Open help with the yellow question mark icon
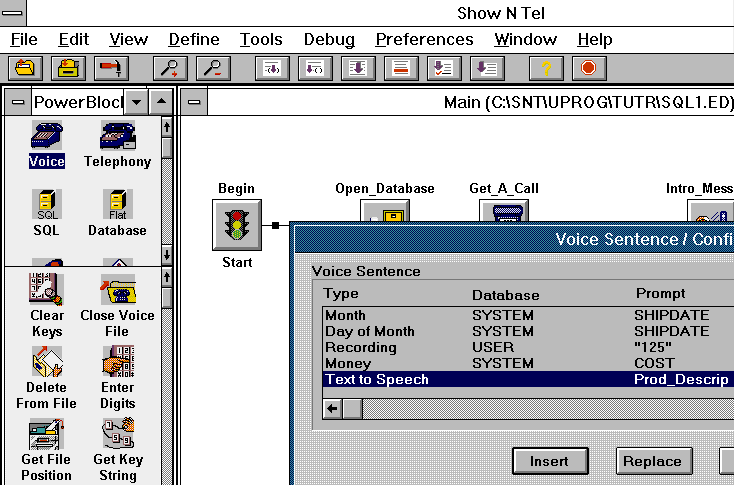 point(546,68)
